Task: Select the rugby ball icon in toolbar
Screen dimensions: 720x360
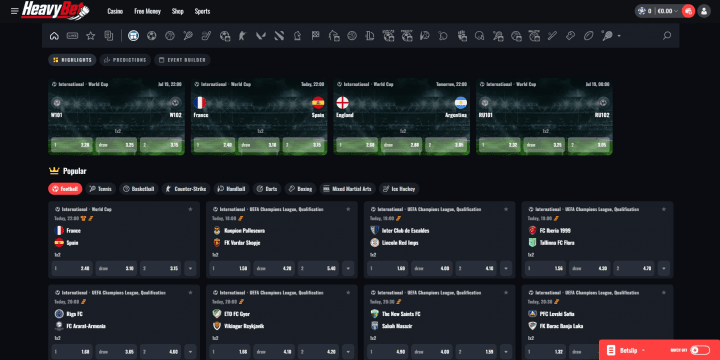Action: [589, 36]
